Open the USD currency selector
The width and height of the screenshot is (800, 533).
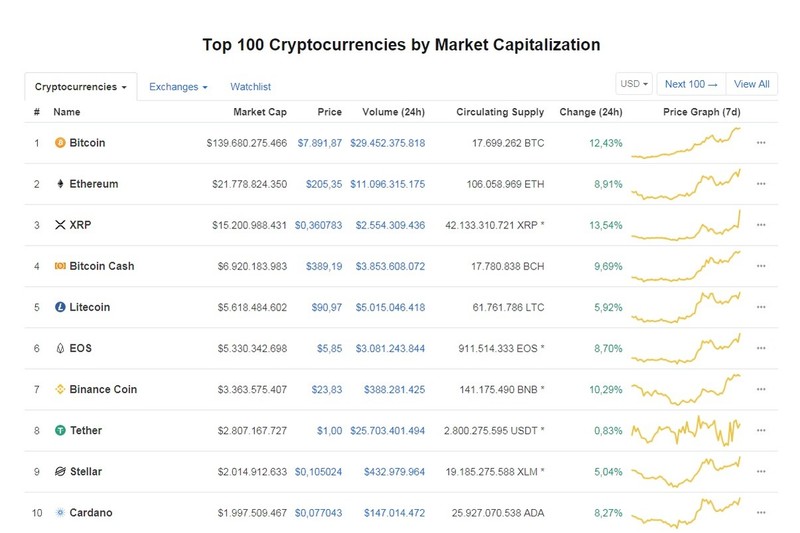634,84
